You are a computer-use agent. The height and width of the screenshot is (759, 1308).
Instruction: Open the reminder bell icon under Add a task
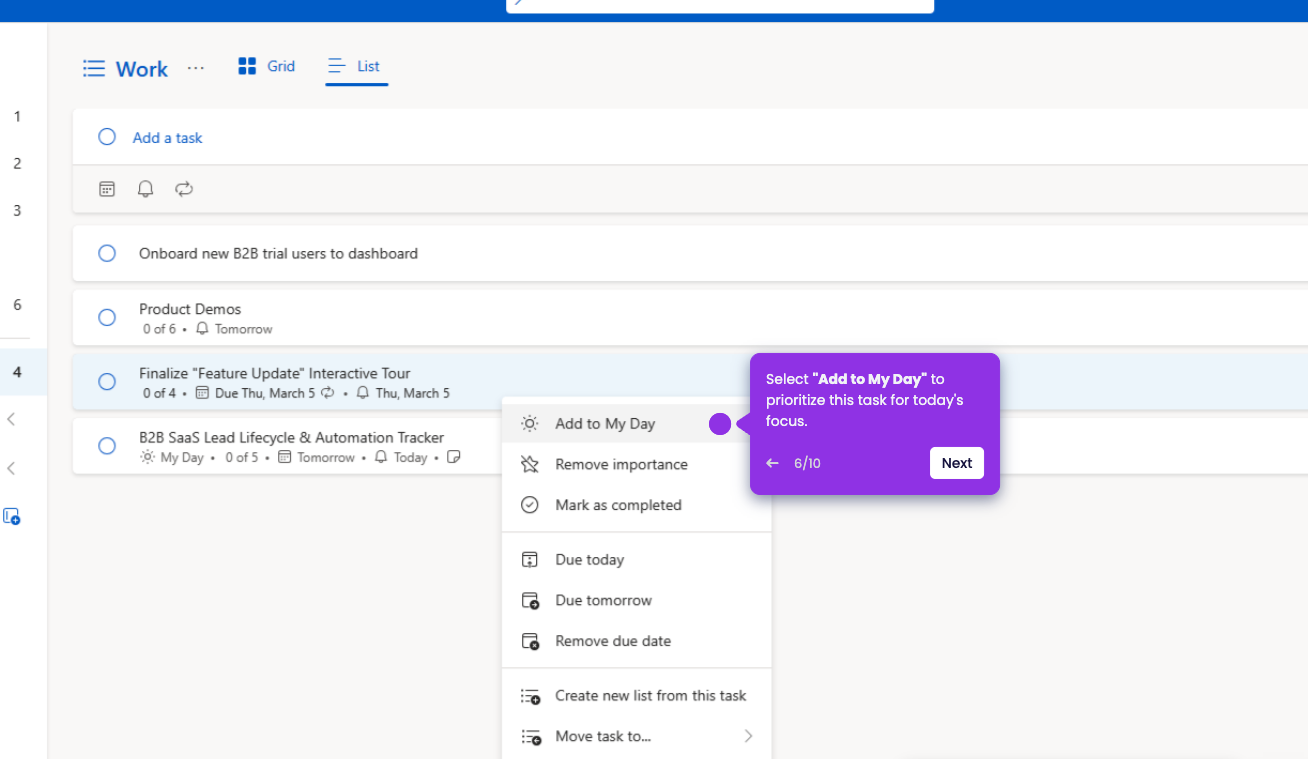145,189
